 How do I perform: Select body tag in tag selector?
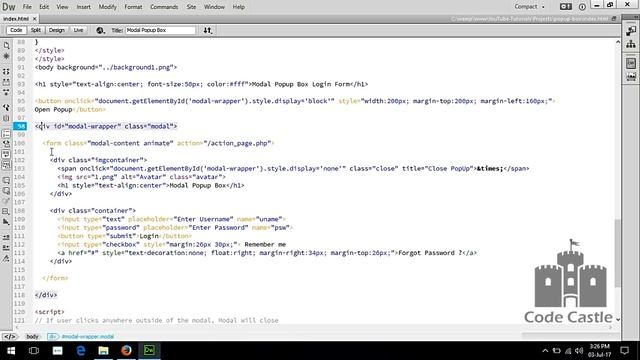(33, 337)
